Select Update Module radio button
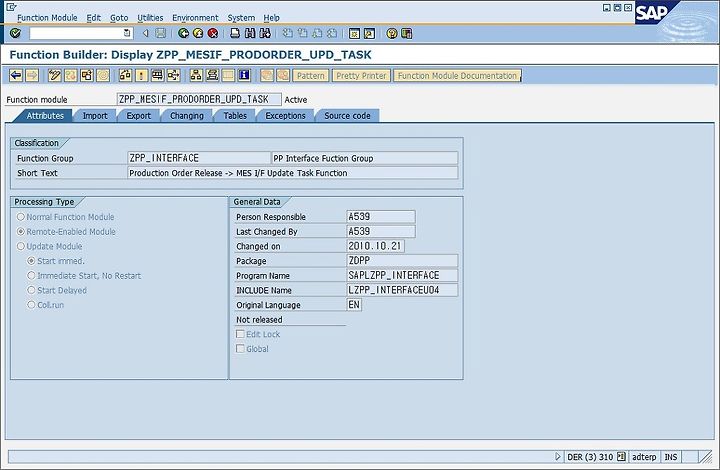This screenshot has height=470, width=720. click(x=21, y=246)
